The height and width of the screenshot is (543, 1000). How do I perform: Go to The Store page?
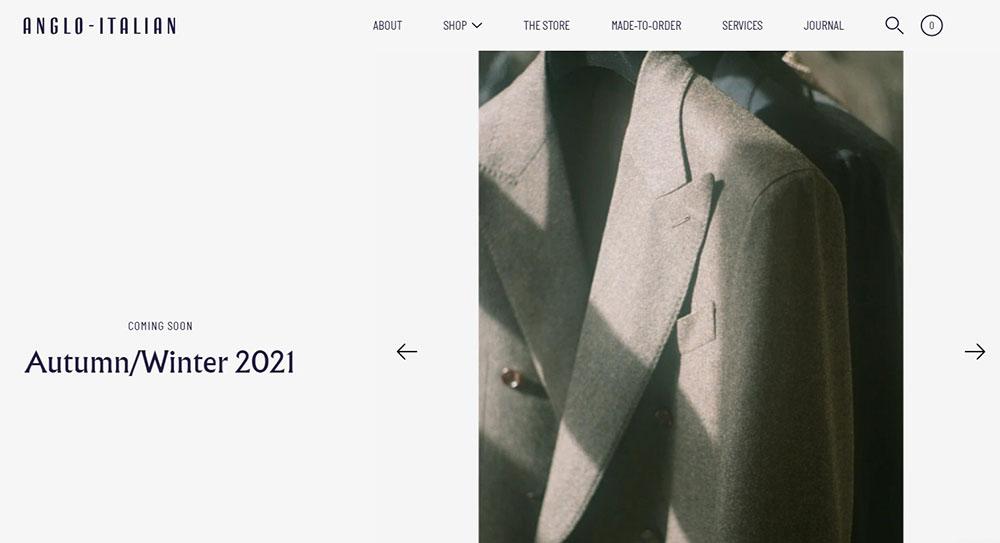pyautogui.click(x=547, y=26)
